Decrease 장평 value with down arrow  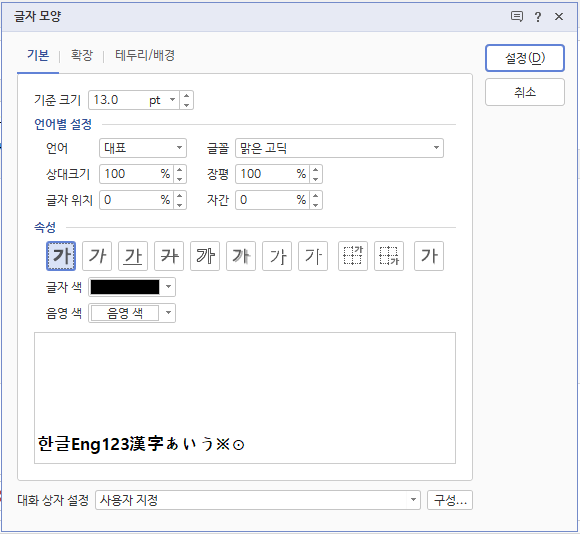click(316, 179)
